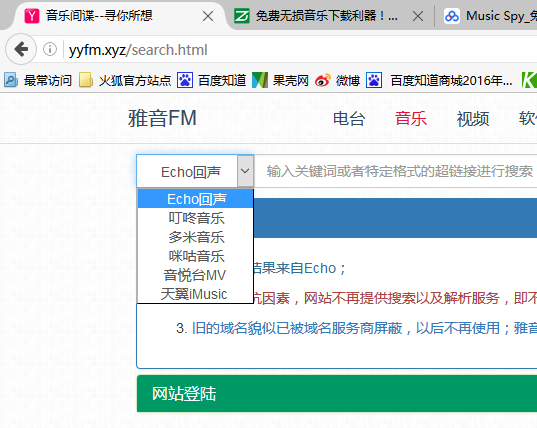Click the green 网站登陆 panel header
Image resolution: width=537 pixels, height=428 pixels.
(337, 393)
